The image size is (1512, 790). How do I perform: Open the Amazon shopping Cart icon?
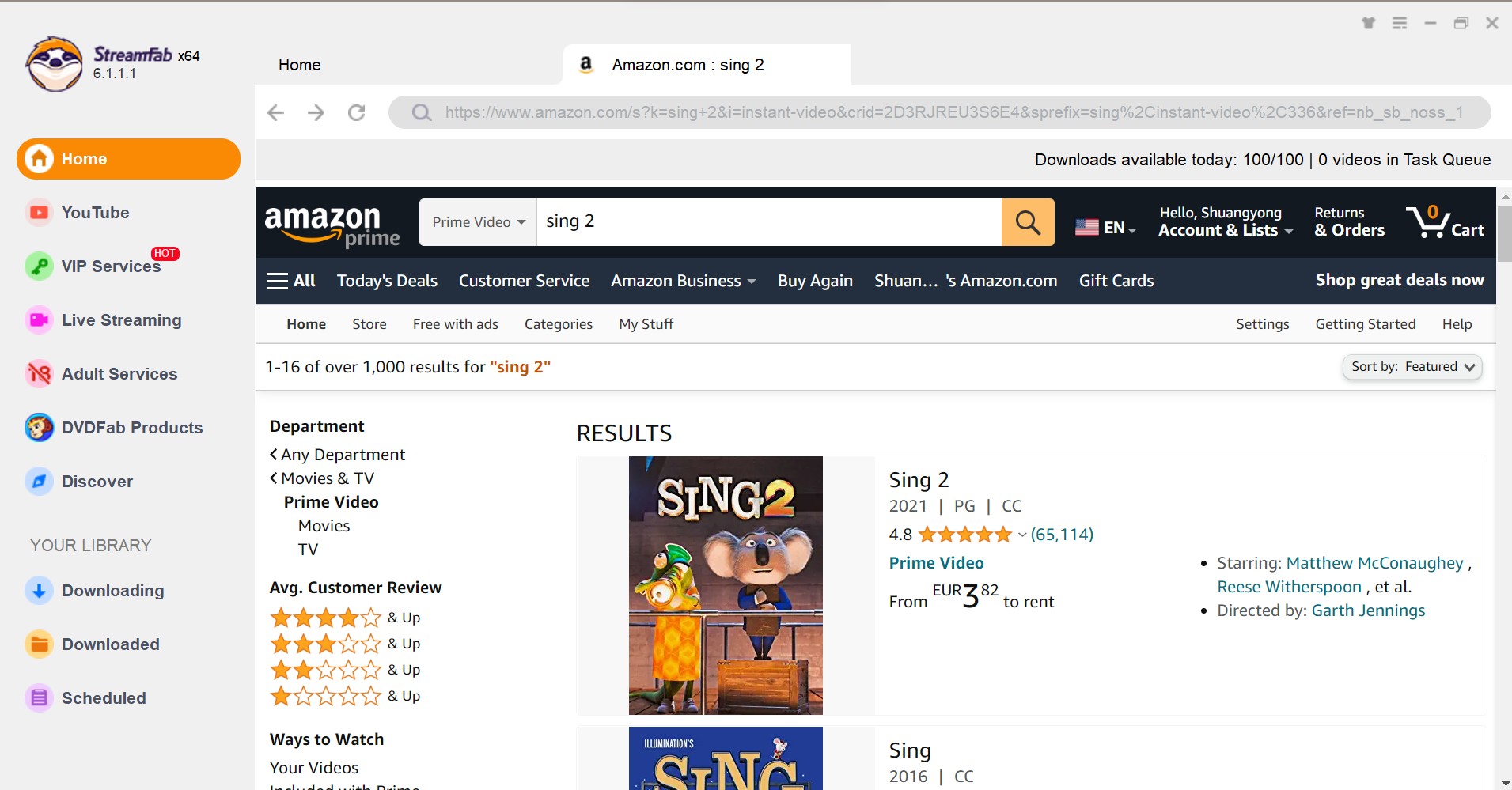point(1445,222)
